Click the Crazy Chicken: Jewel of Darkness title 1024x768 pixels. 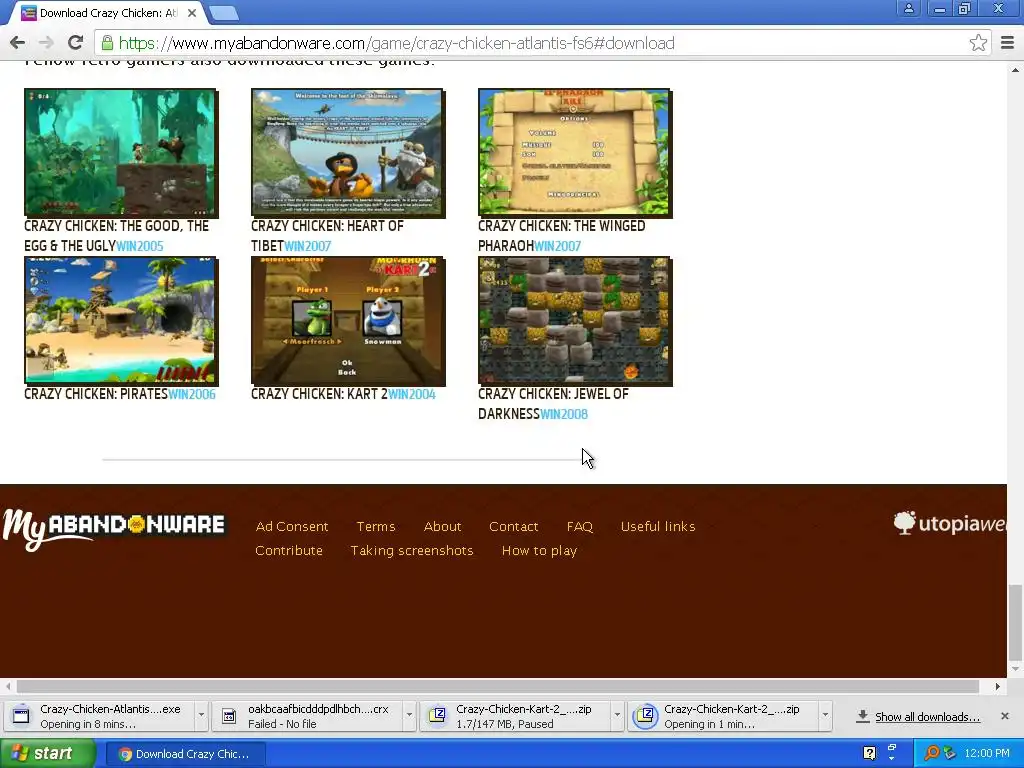pyautogui.click(x=553, y=404)
